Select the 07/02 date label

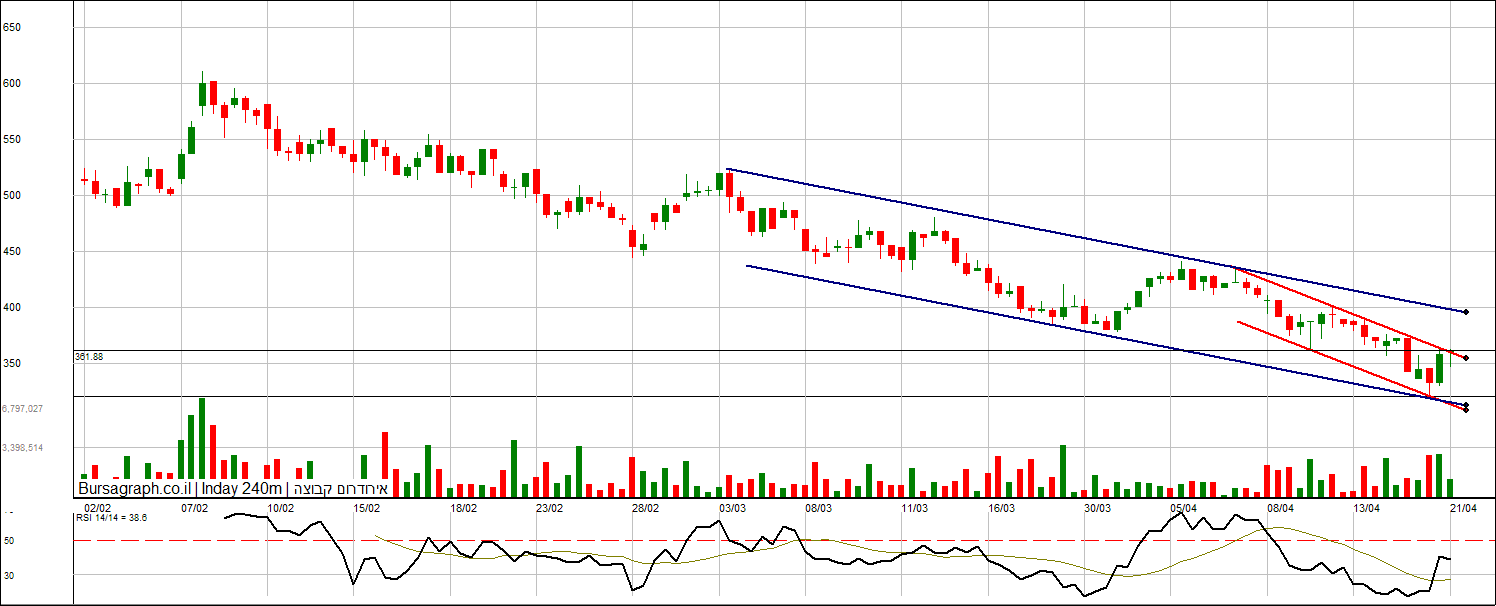[x=194, y=508]
